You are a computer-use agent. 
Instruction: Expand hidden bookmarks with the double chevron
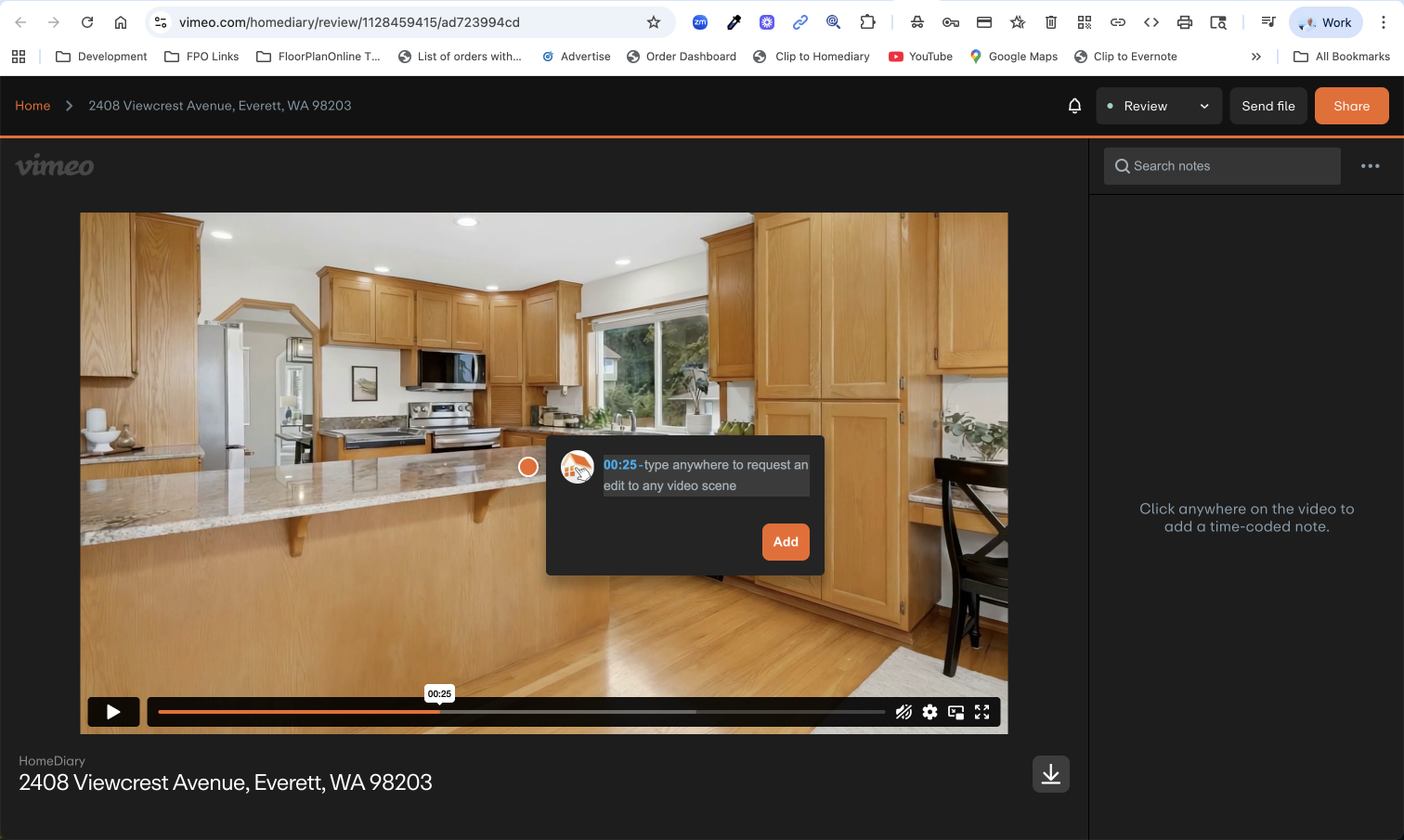(x=1255, y=56)
